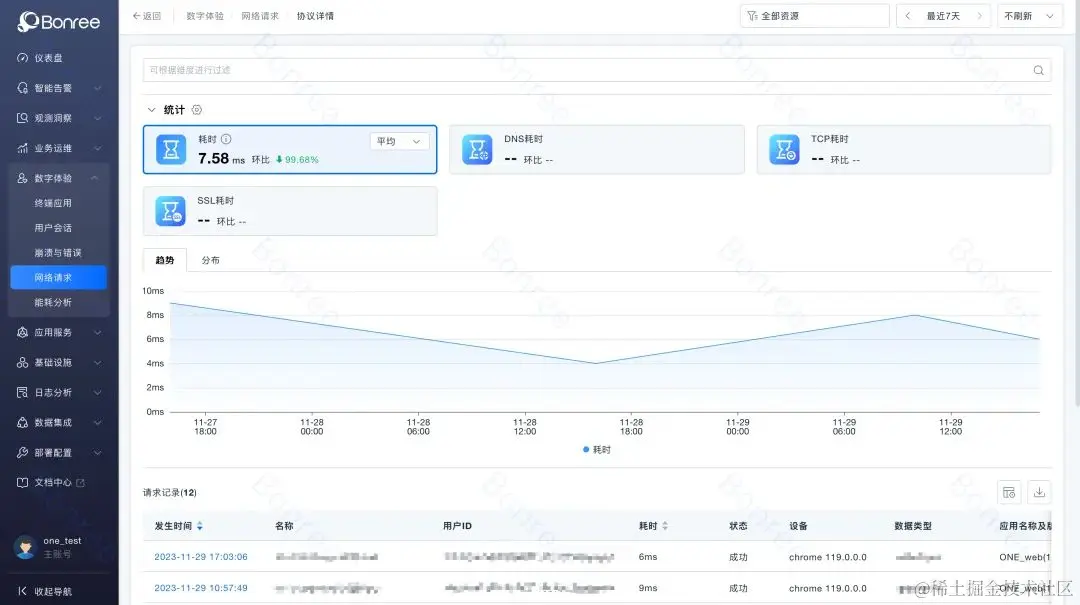Select 网络请求 in the top navigation

[x=260, y=15]
